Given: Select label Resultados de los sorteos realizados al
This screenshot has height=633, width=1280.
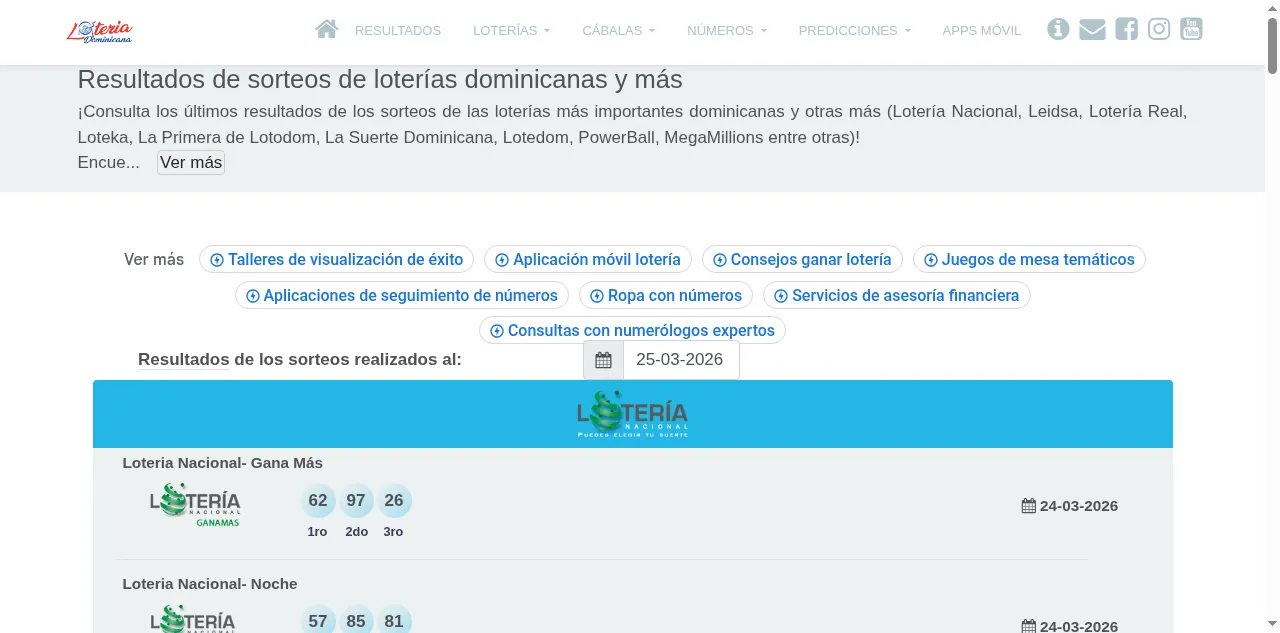Looking at the screenshot, I should tap(300, 360).
